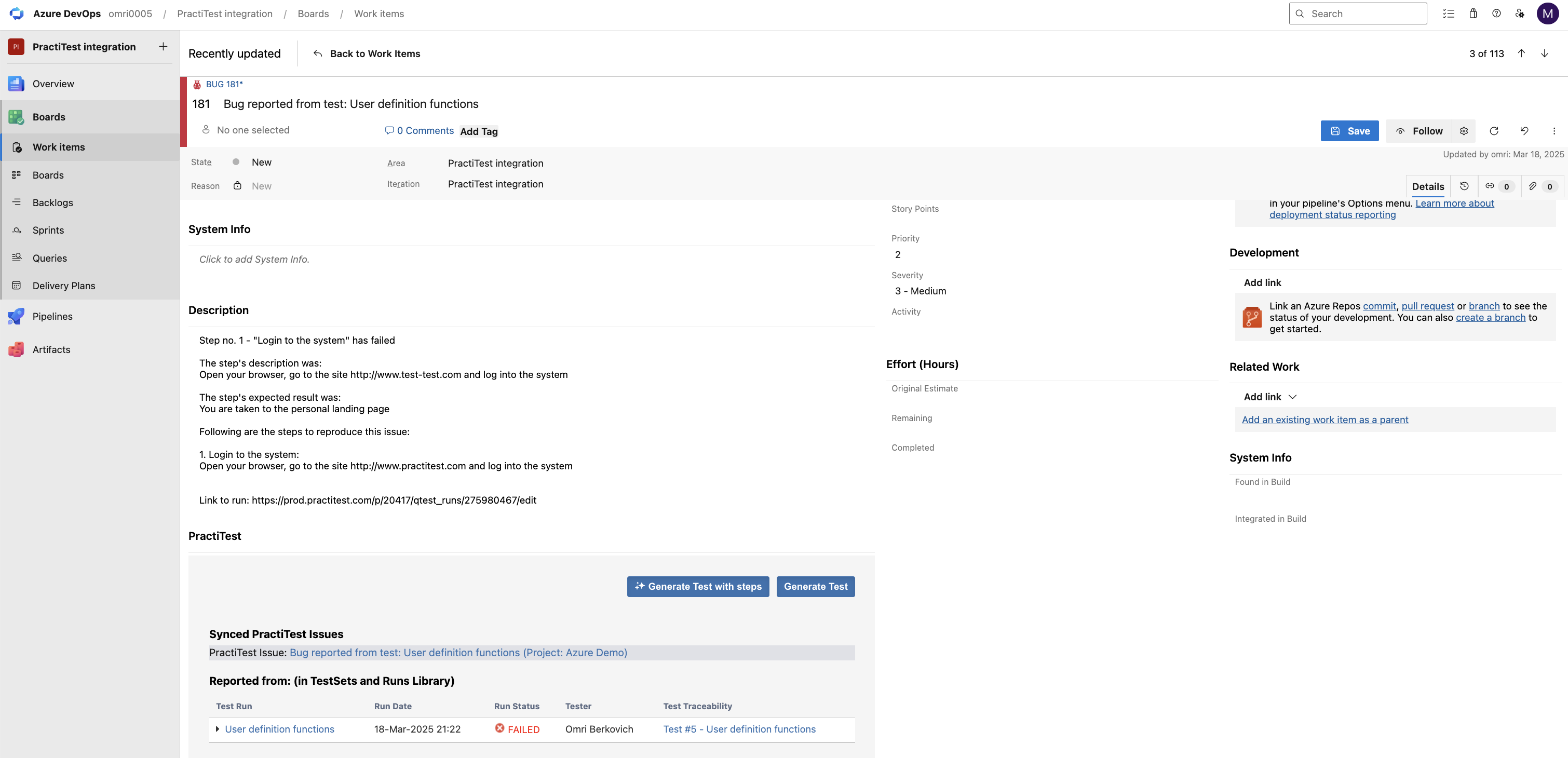The height and width of the screenshot is (758, 1568).
Task: Open the PractiTest integration breadcrumb
Action: pyautogui.click(x=225, y=13)
